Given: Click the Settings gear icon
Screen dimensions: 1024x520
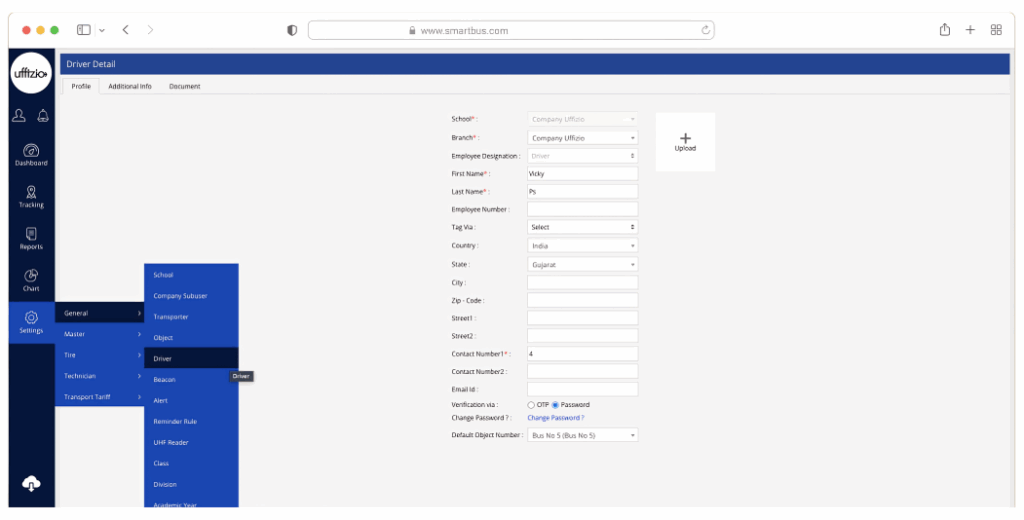Looking at the screenshot, I should click(30, 318).
